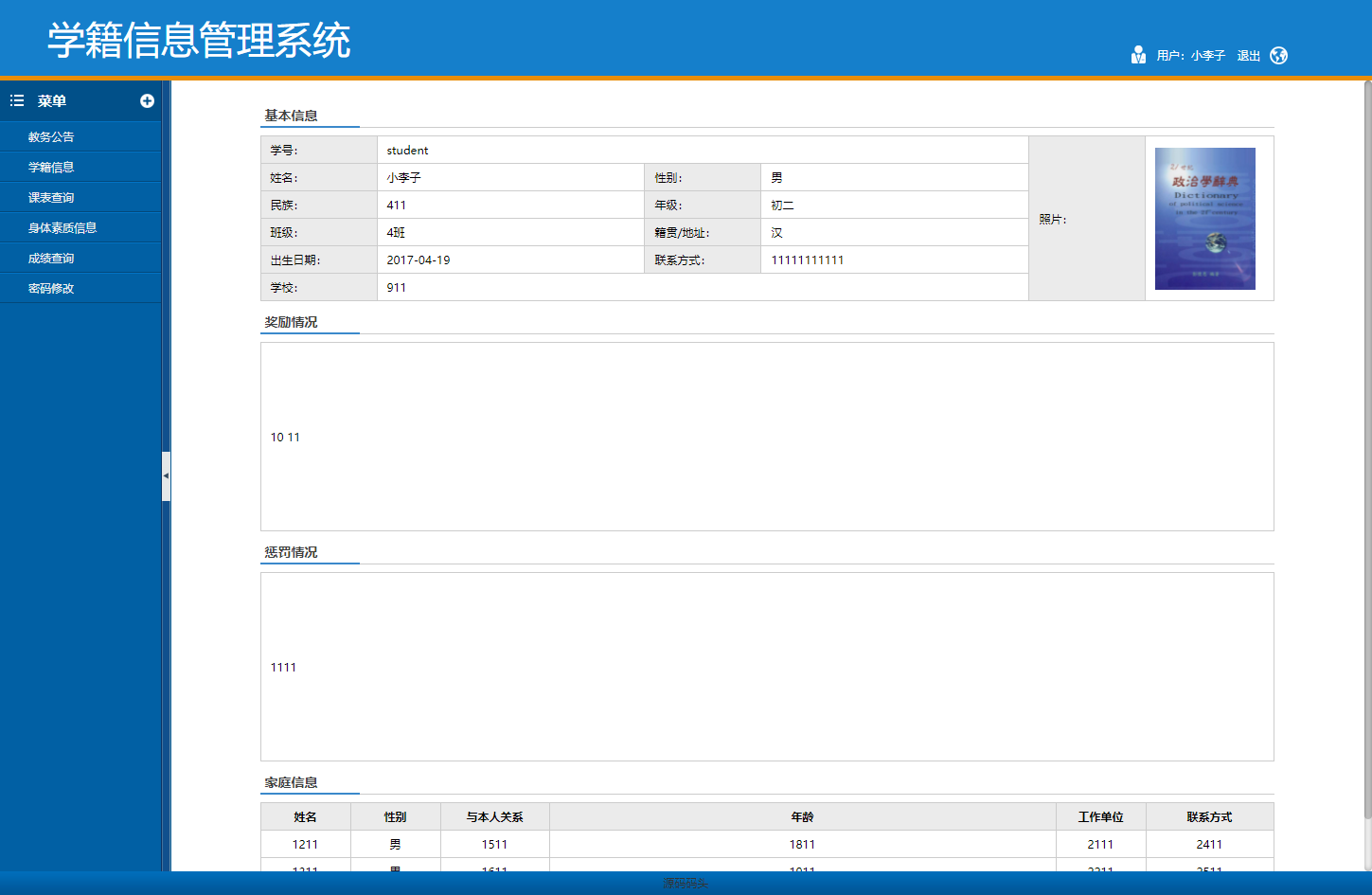This screenshot has width=1372, height=895.
Task: Click the 姓名 column header in family table
Action: pos(307,816)
